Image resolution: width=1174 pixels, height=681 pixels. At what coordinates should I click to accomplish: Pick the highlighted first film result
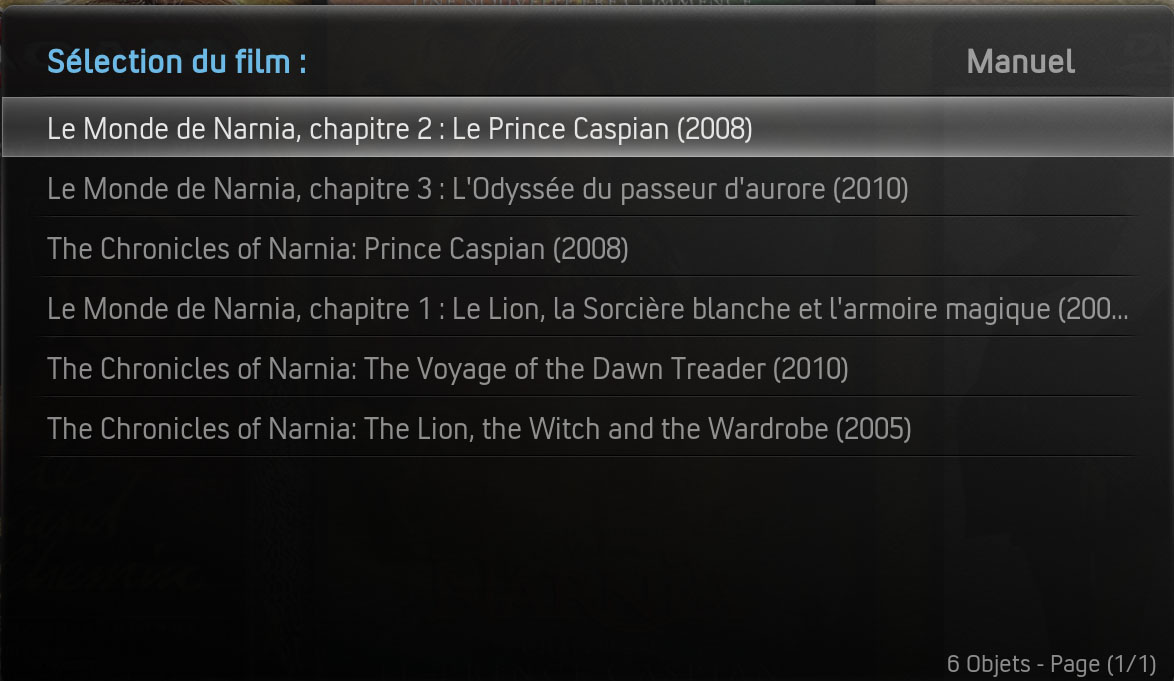click(x=400, y=129)
